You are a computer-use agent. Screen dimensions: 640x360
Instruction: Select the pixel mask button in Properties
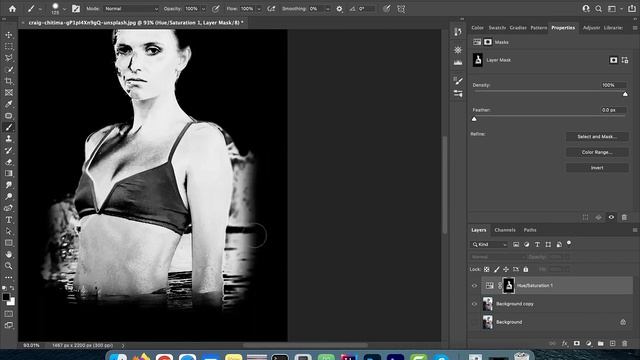pyautogui.click(x=613, y=60)
